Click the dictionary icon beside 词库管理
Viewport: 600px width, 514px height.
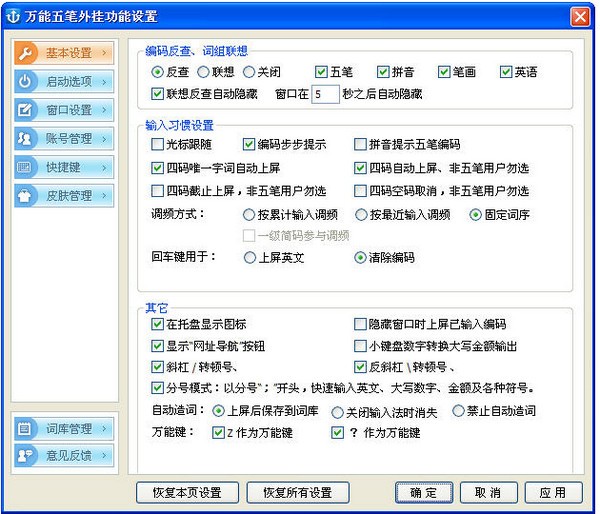click(27, 428)
